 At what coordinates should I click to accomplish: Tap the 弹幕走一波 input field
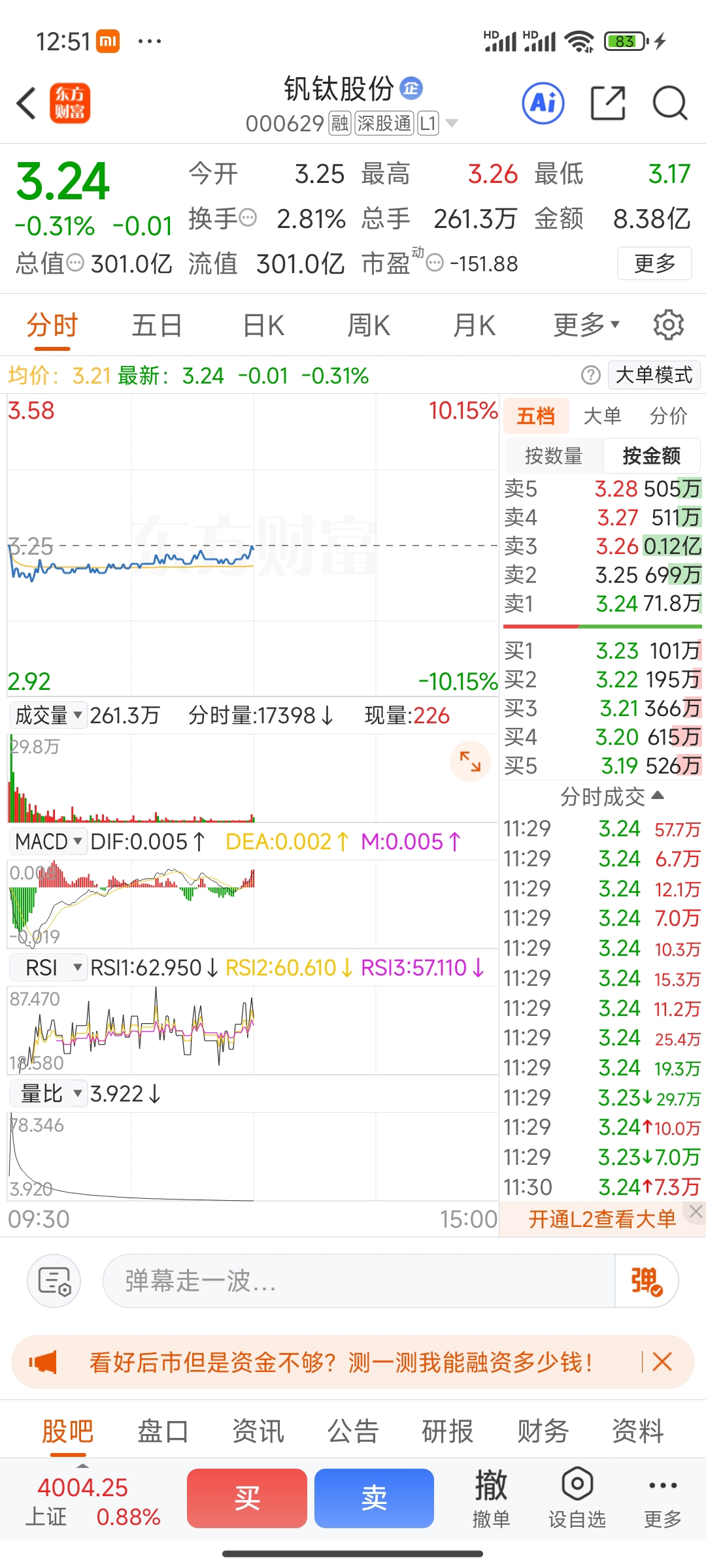(x=358, y=1281)
